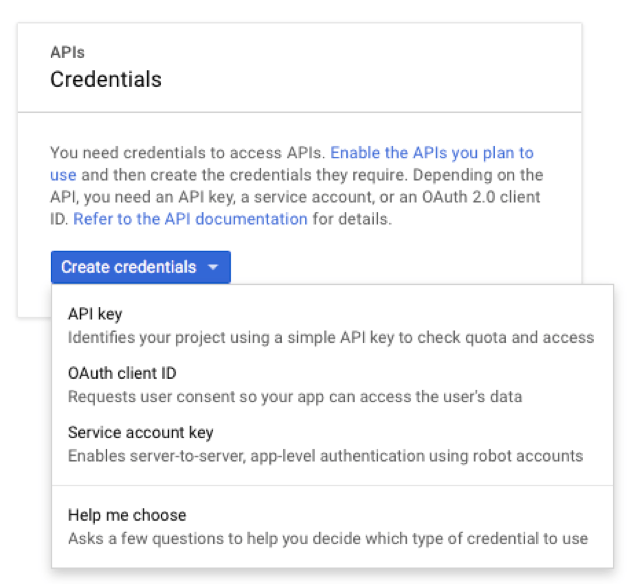Click 'You need credentials to access APIs' text

tap(187, 153)
